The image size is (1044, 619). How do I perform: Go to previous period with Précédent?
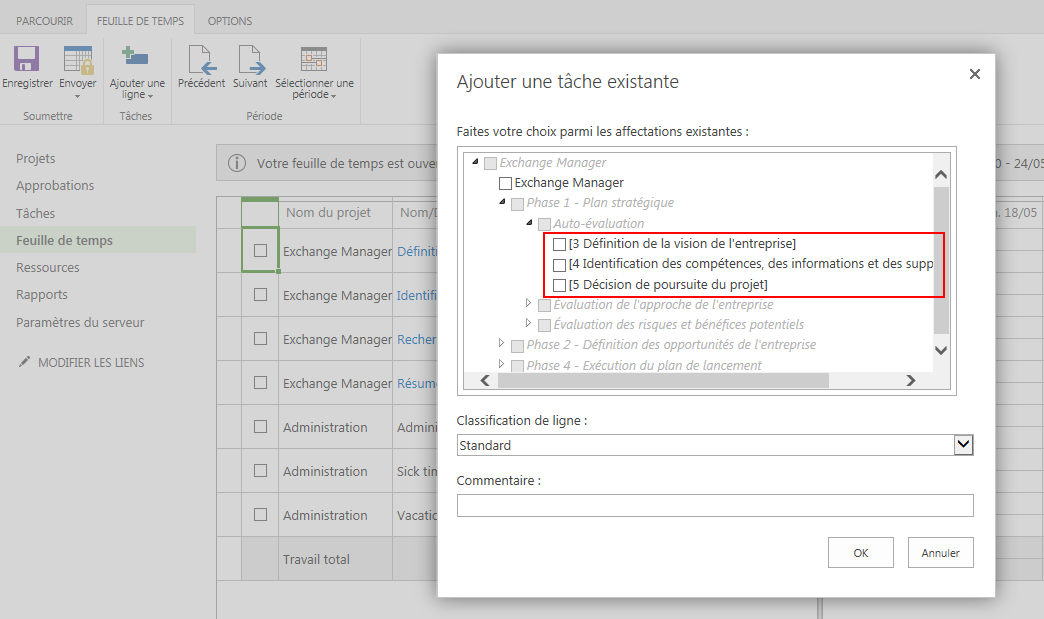tap(201, 60)
